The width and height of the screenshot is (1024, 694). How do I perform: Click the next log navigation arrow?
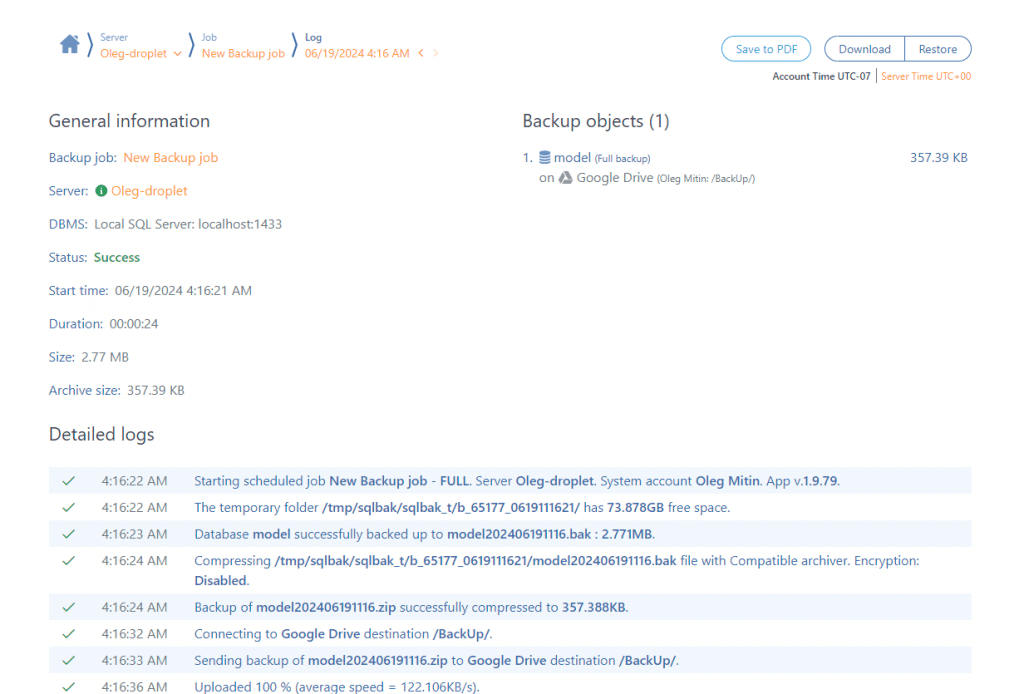point(434,53)
